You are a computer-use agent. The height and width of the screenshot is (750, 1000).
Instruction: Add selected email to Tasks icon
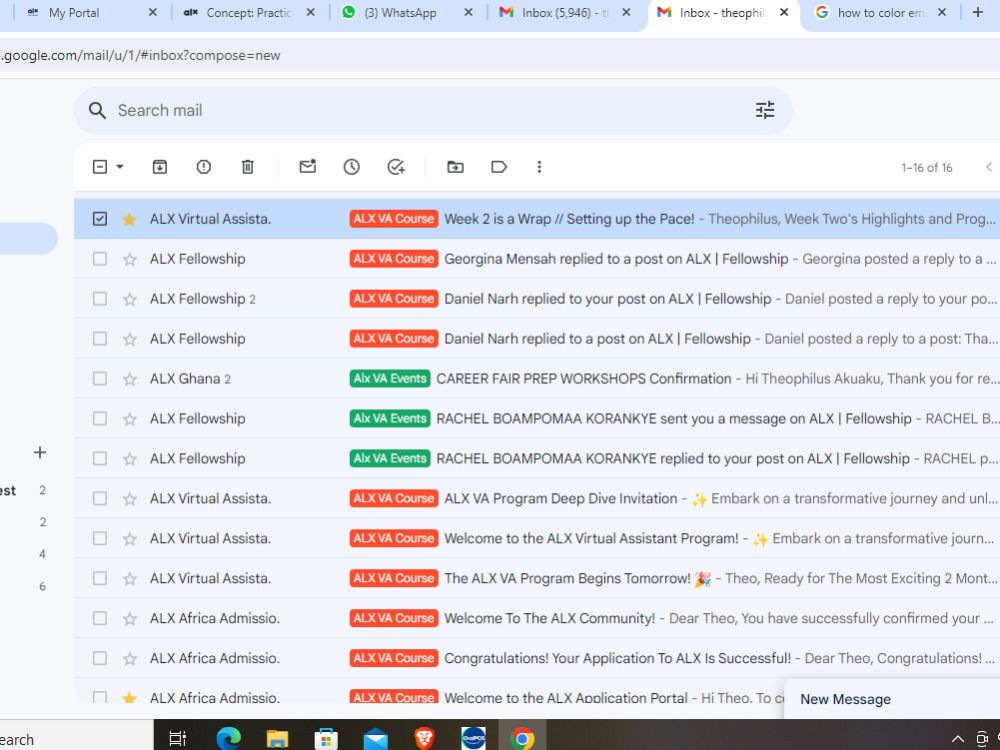point(396,167)
